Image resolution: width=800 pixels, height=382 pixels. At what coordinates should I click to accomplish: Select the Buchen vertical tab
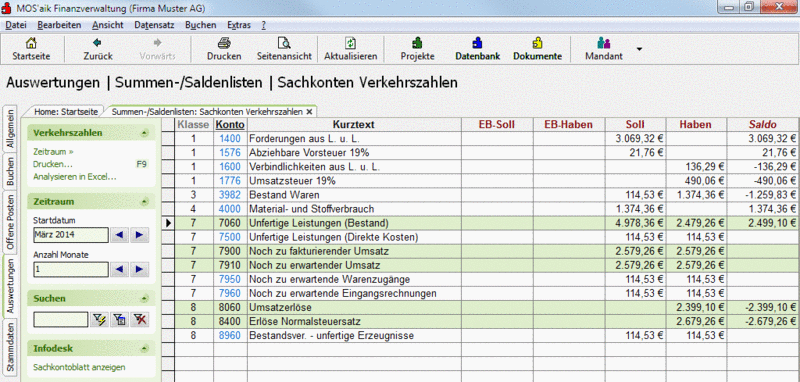pos(11,172)
